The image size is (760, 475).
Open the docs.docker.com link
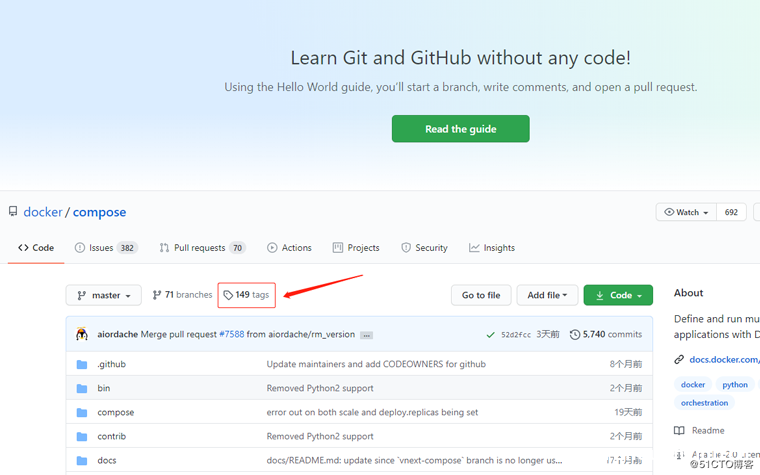click(x=723, y=359)
